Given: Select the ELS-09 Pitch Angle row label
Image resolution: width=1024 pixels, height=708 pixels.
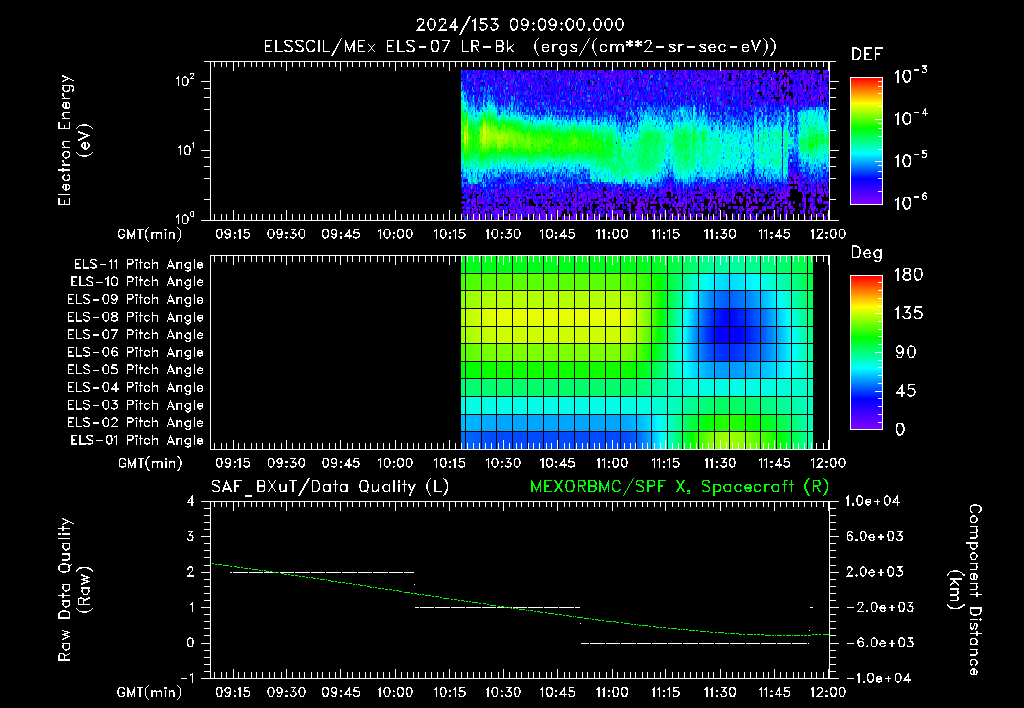Looking at the screenshot, I should pyautogui.click(x=135, y=300).
